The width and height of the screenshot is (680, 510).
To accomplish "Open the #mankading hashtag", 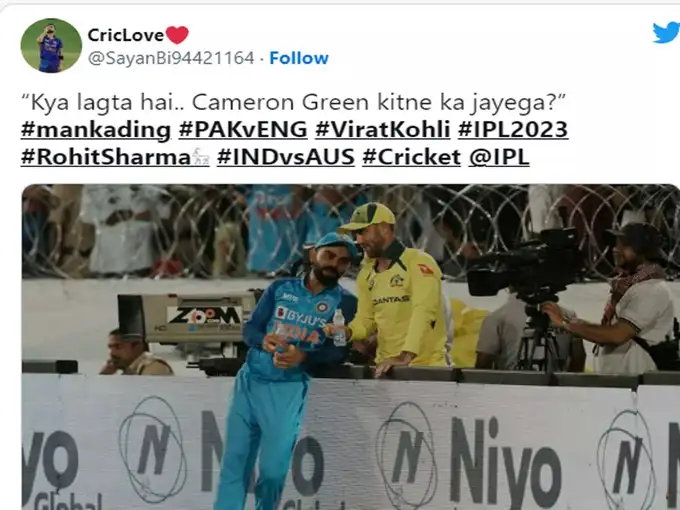I will click(x=96, y=130).
